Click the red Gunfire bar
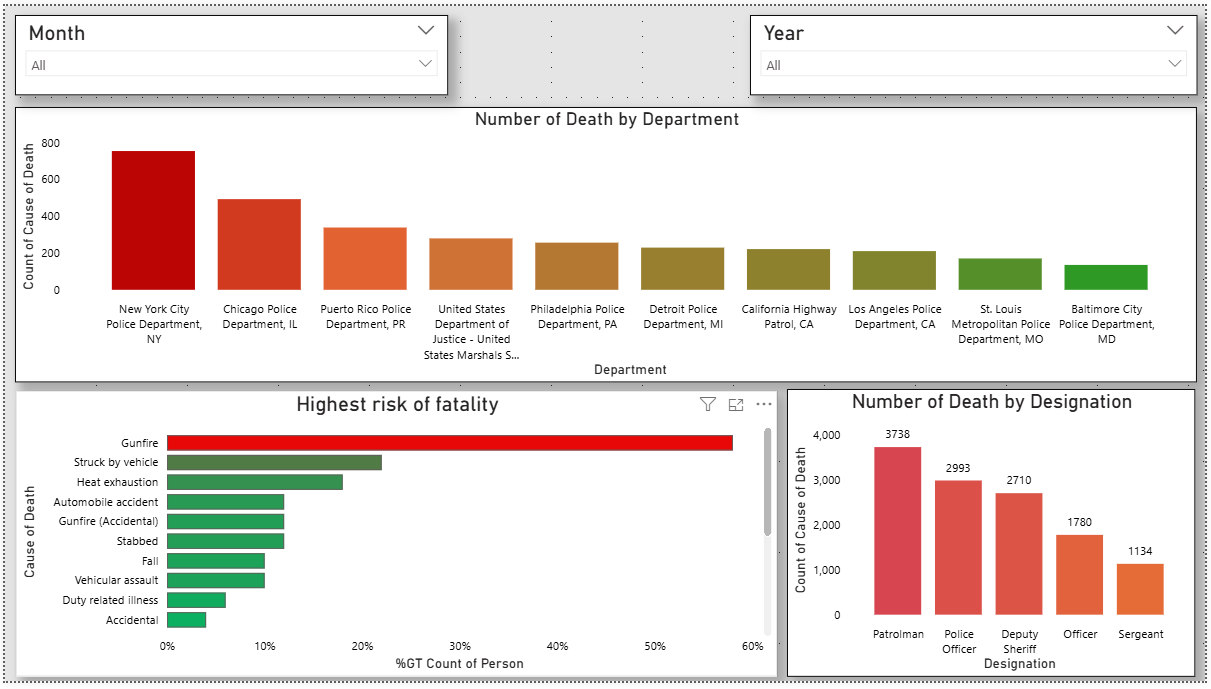 click(x=449, y=443)
